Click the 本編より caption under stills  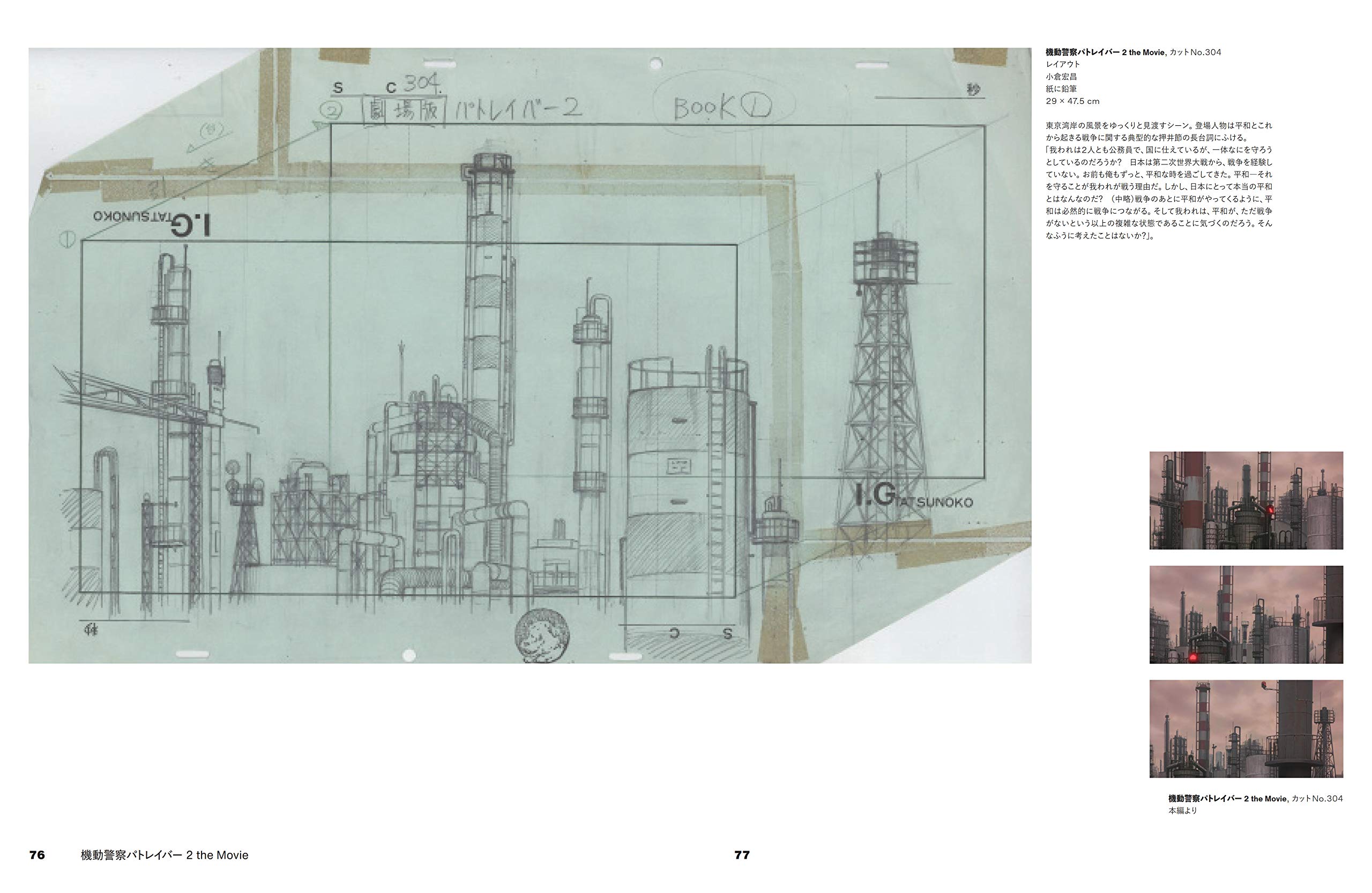[1182, 811]
